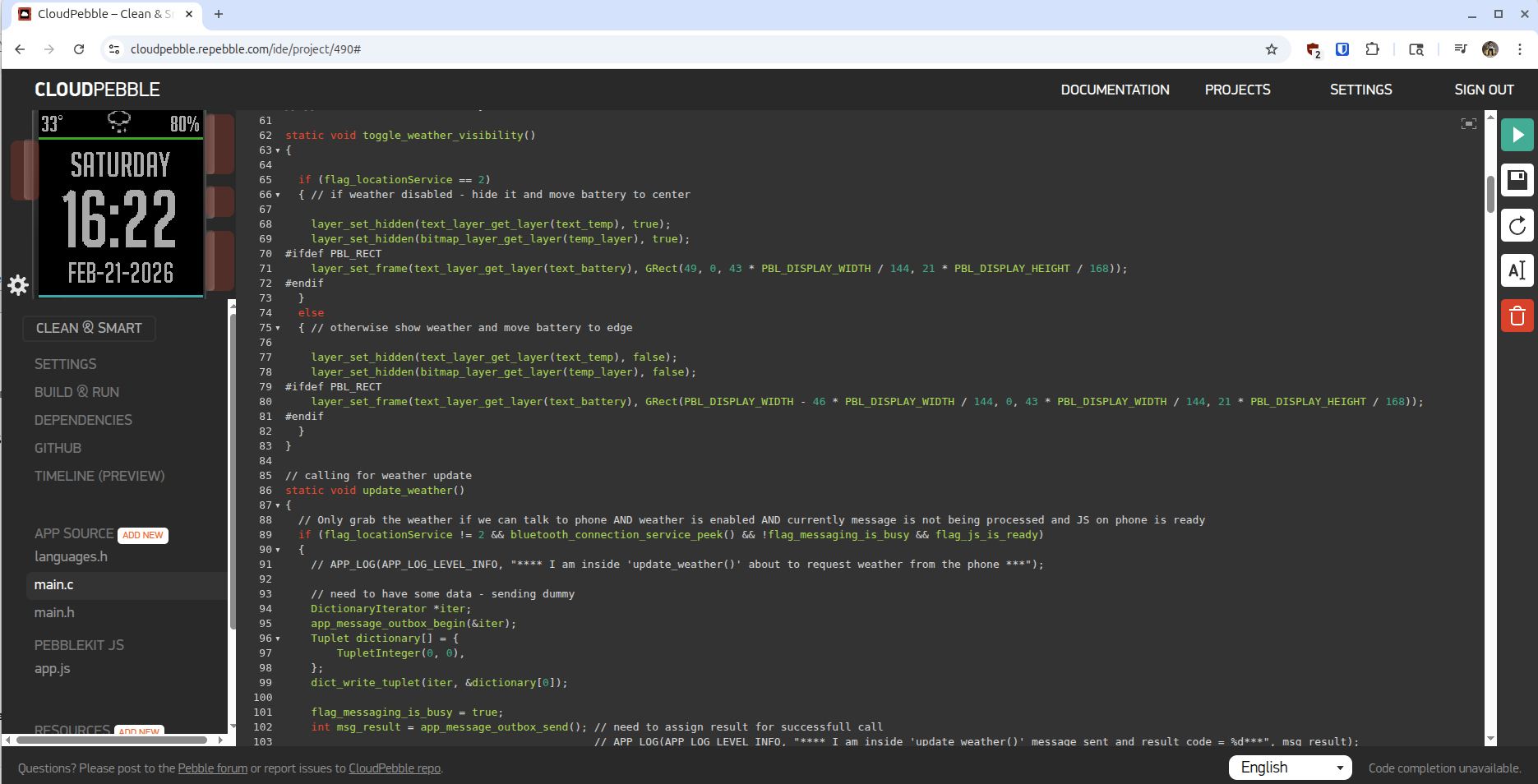
Task: Open emulator settings gear icon
Action: 18,285
